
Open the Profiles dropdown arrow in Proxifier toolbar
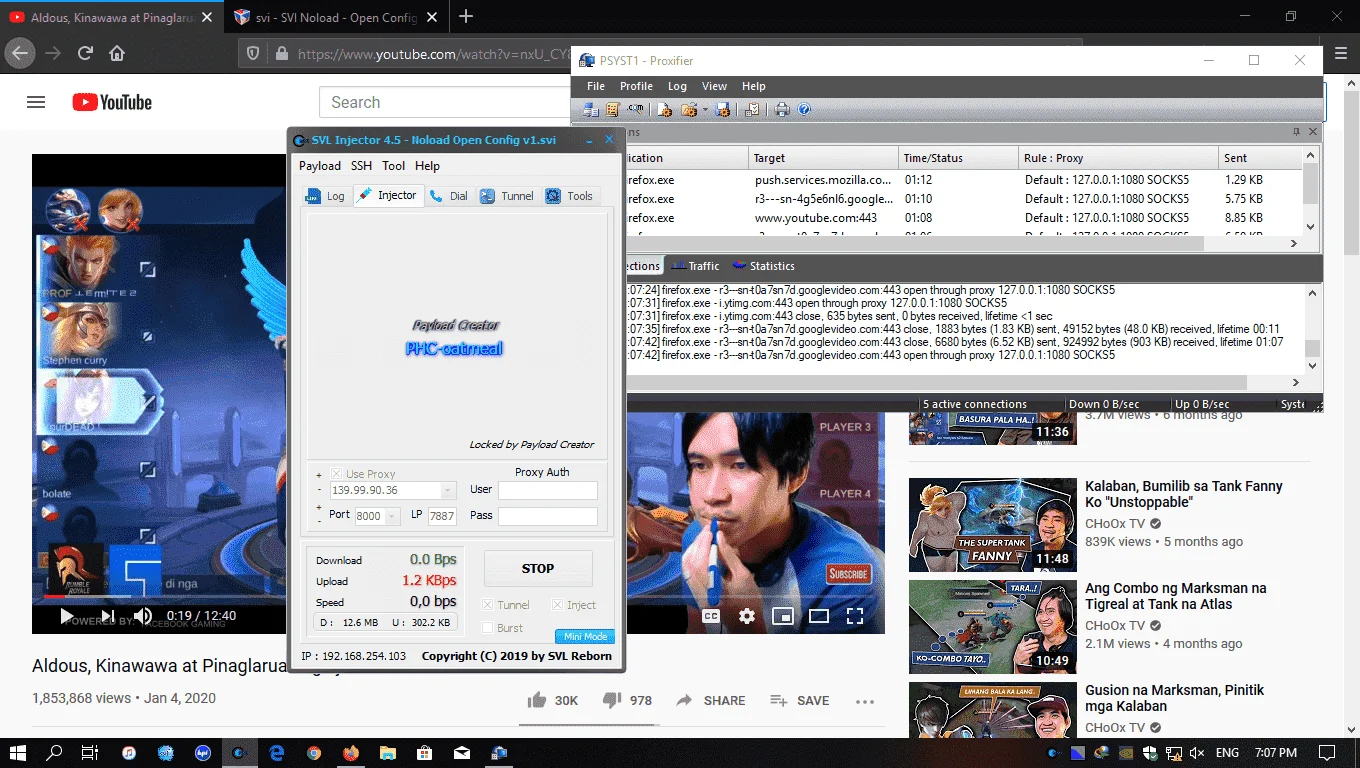click(x=705, y=110)
